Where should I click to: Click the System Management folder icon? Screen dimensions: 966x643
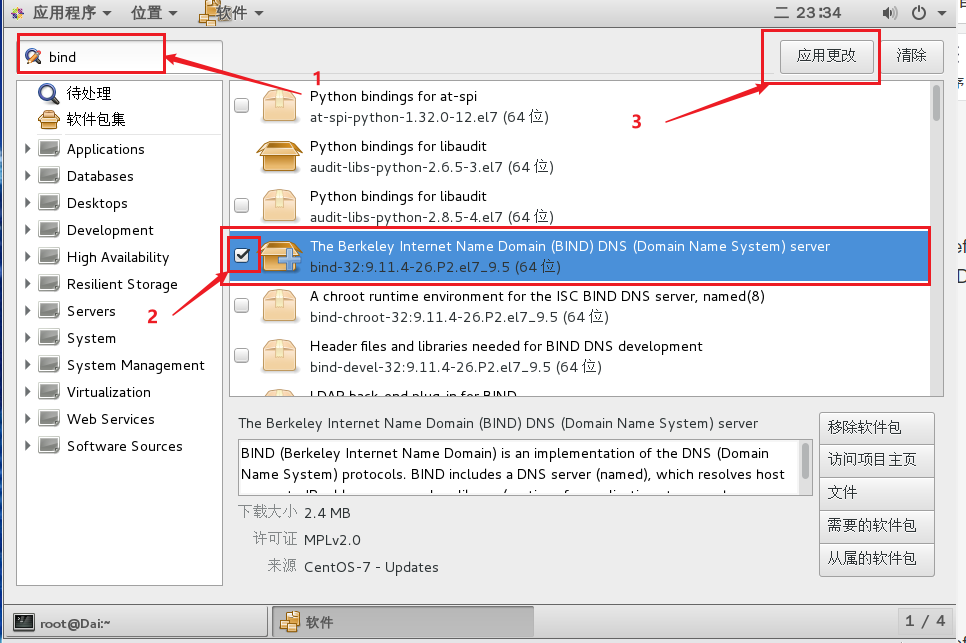[x=49, y=365]
